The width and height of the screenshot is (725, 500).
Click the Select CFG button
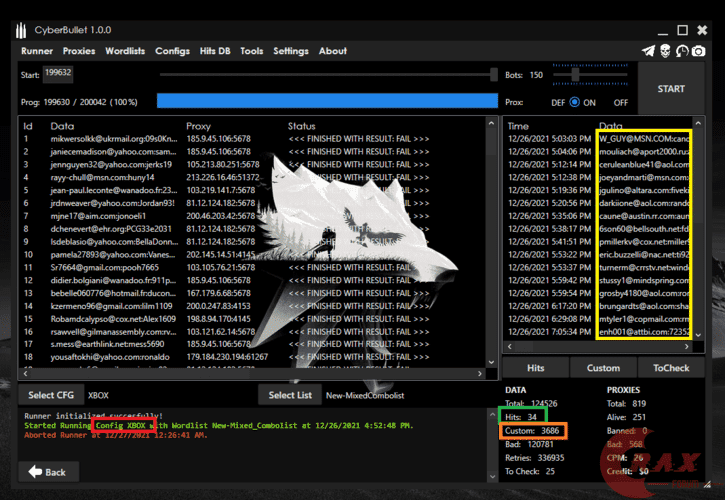tap(48, 395)
